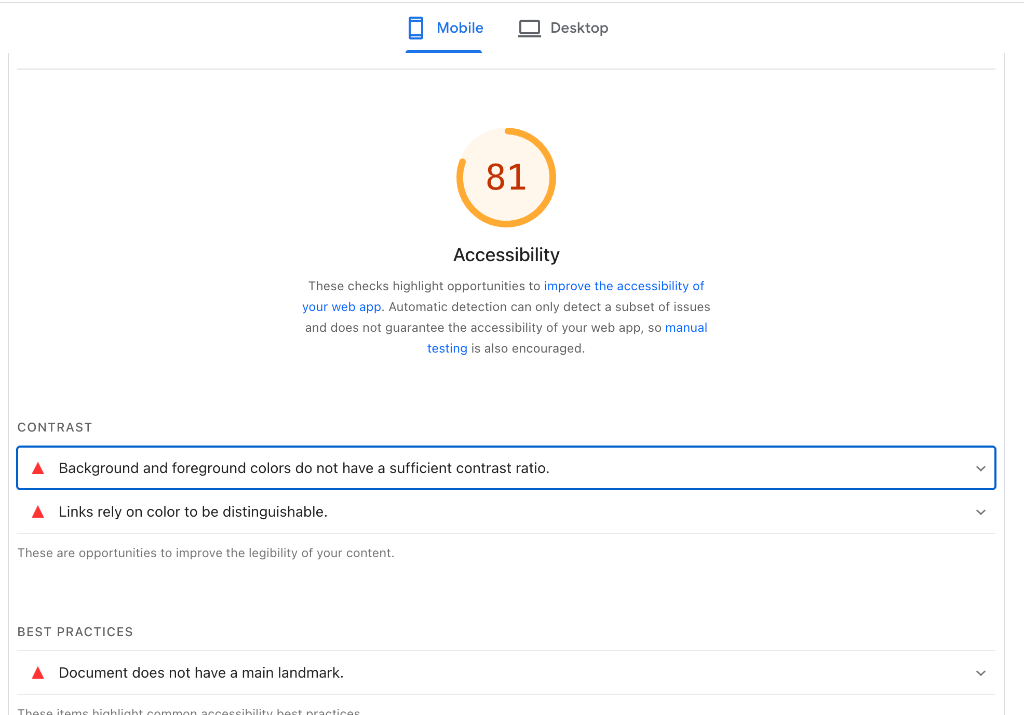Click 'Links rely on color to be distinguishable' text
1024x715 pixels.
(x=193, y=512)
